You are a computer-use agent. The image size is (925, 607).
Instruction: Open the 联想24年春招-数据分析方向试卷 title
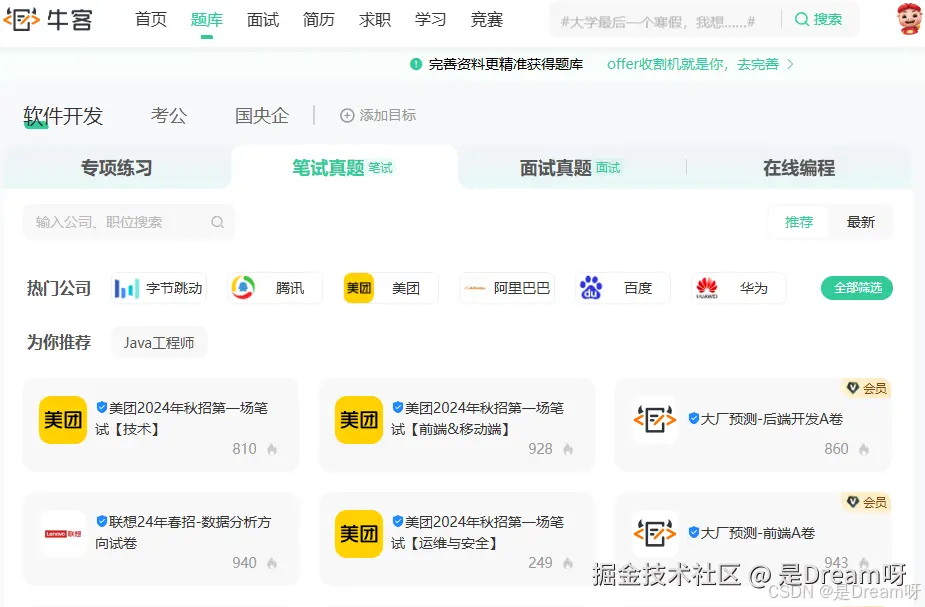point(183,532)
